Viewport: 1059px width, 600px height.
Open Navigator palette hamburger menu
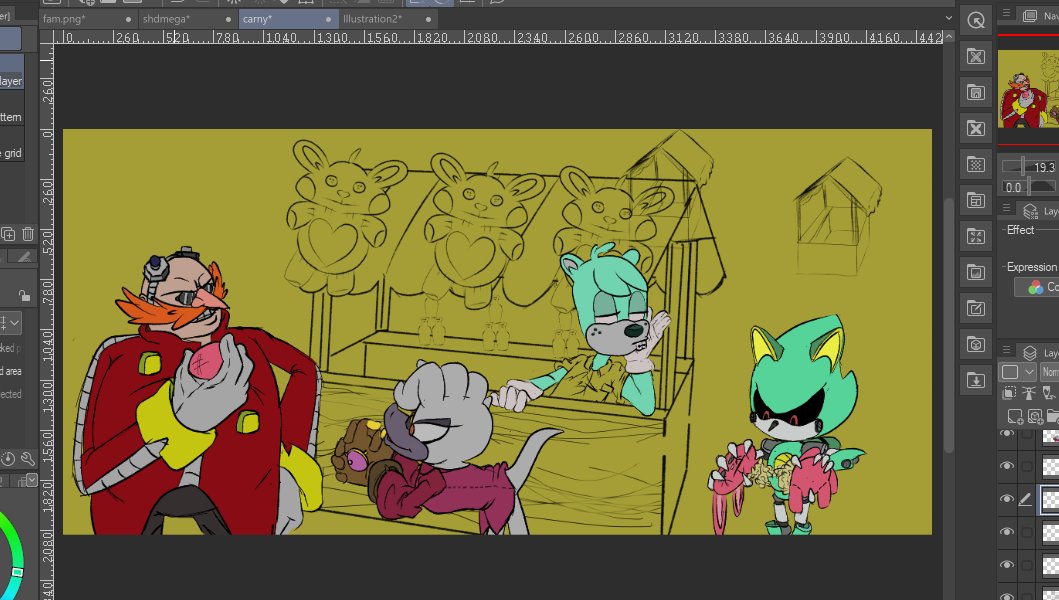[1006, 14]
